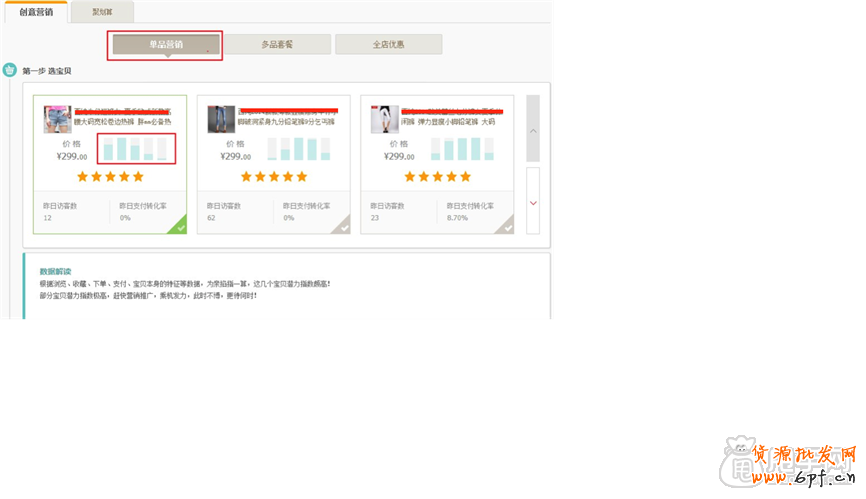
Task: Click the star rating on the blue jeans card
Action: click(x=274, y=177)
